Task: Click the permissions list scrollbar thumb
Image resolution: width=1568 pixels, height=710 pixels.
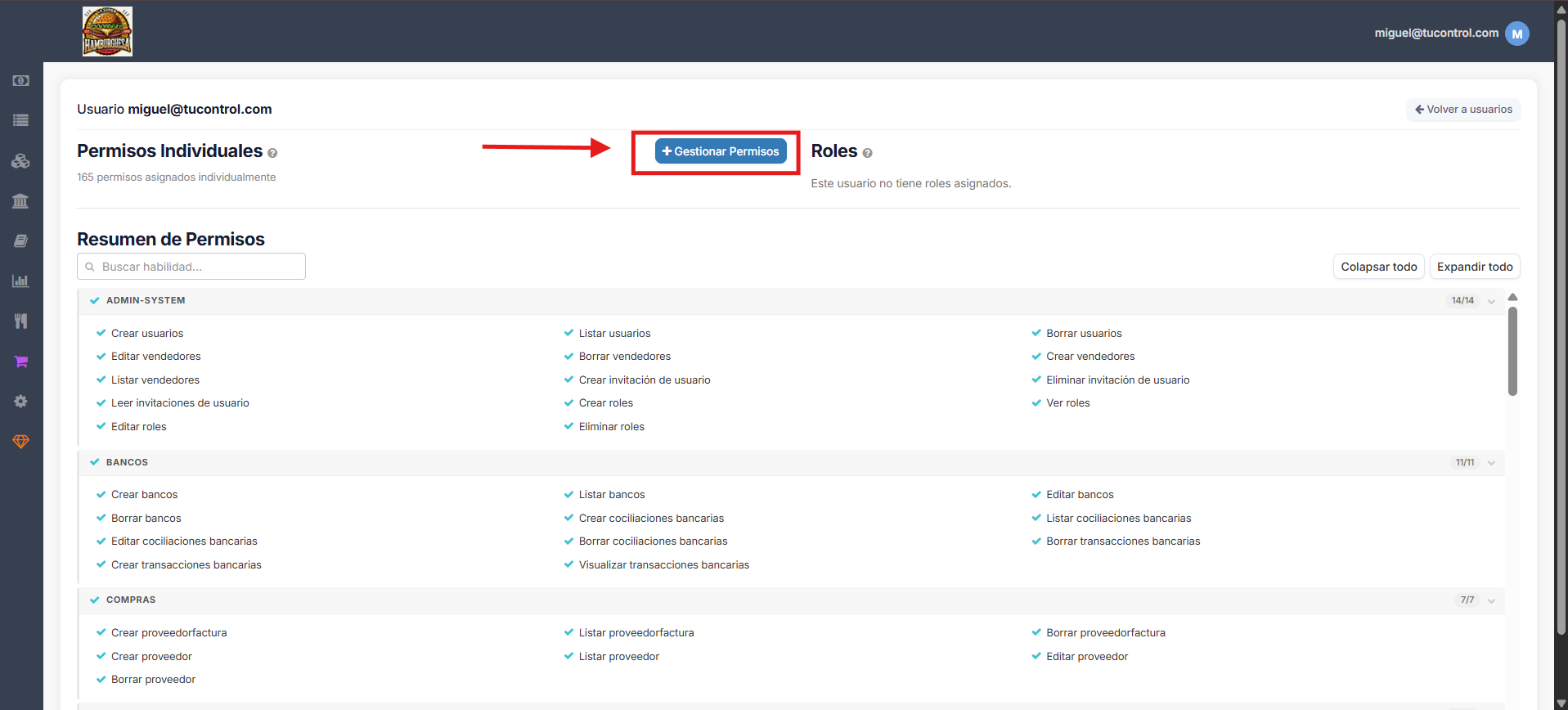Action: (x=1512, y=352)
